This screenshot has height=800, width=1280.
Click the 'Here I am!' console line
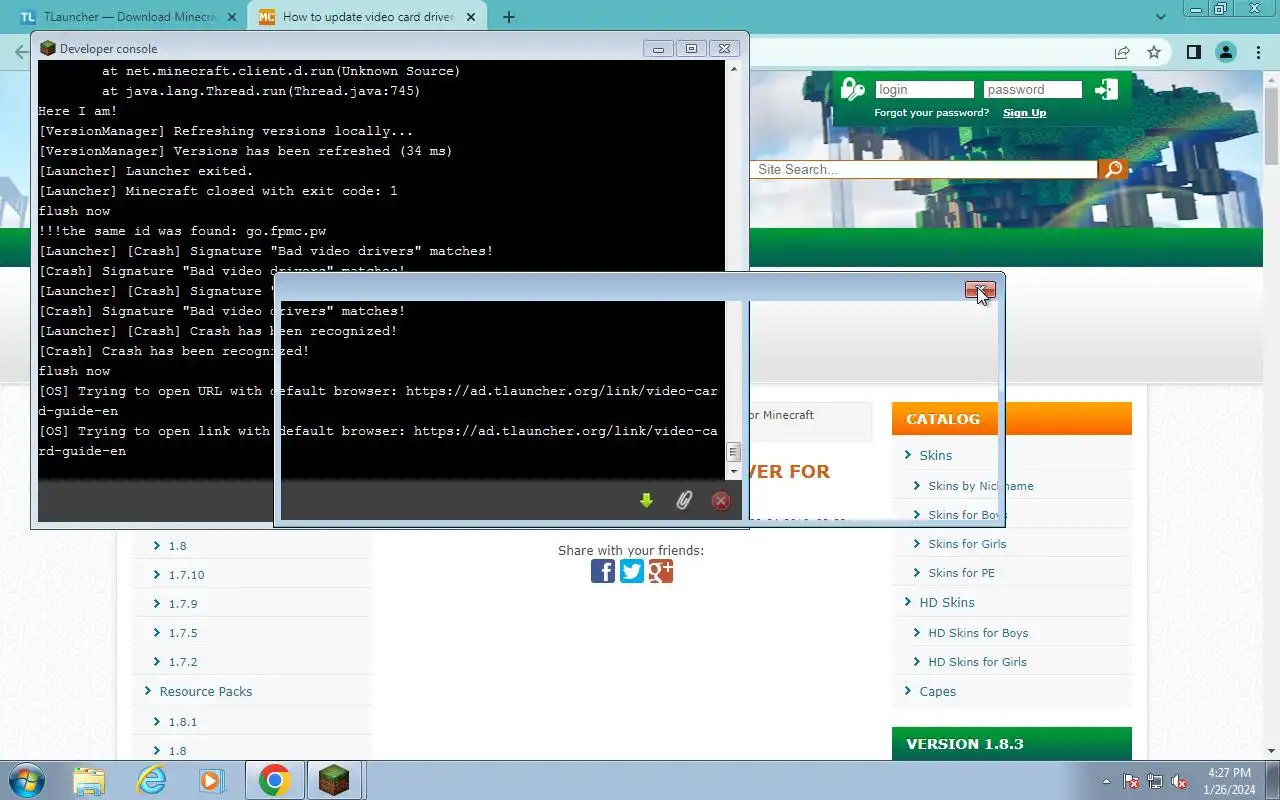78,111
